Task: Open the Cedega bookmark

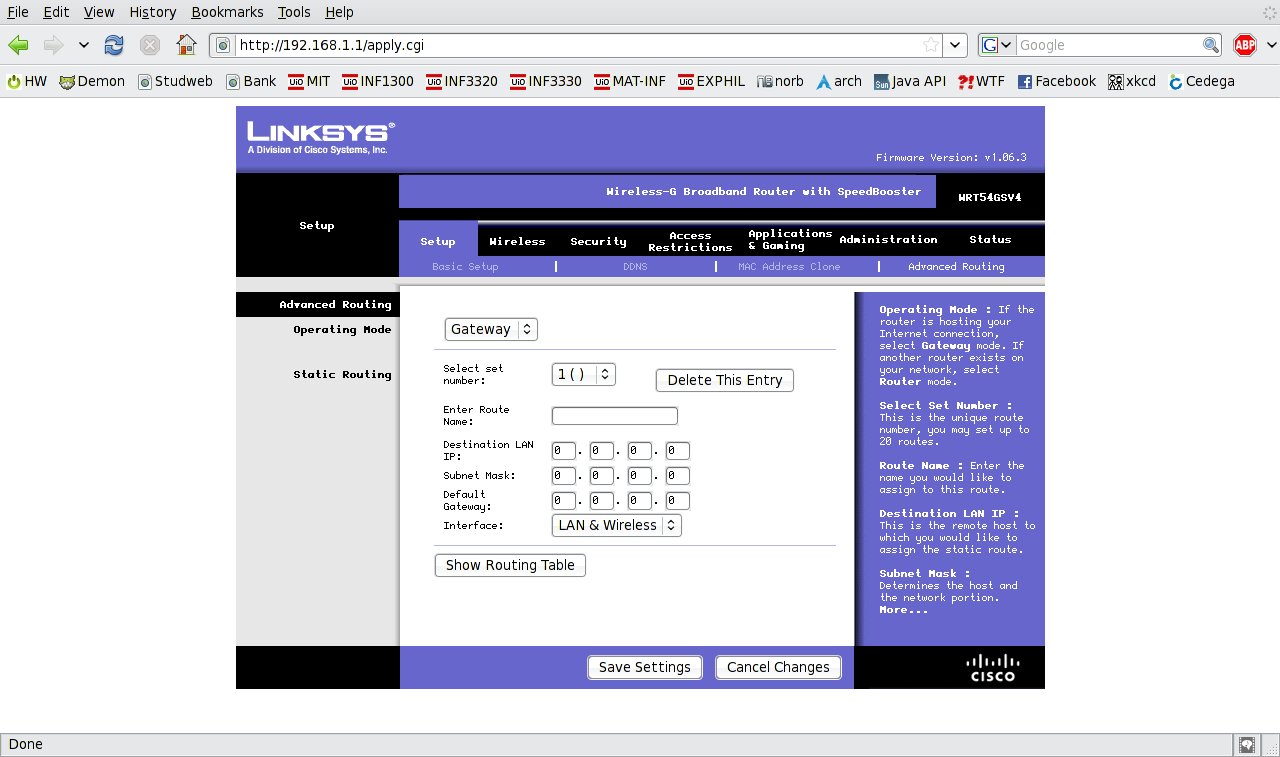Action: 1201,81
